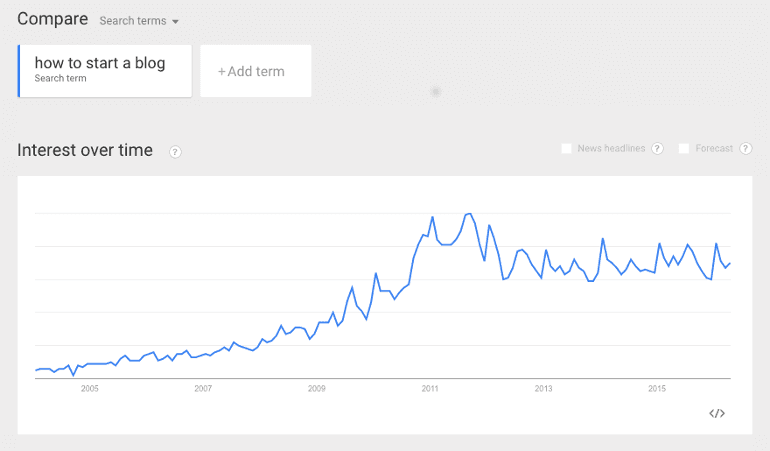770x451 pixels.
Task: Open the embed code icon below chart
Action: coord(717,413)
